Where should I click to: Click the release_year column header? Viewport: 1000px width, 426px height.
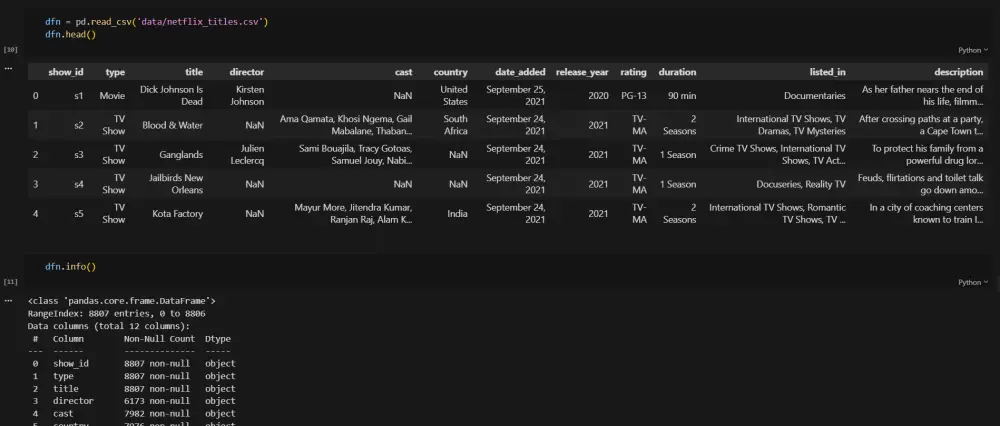[x=582, y=72]
